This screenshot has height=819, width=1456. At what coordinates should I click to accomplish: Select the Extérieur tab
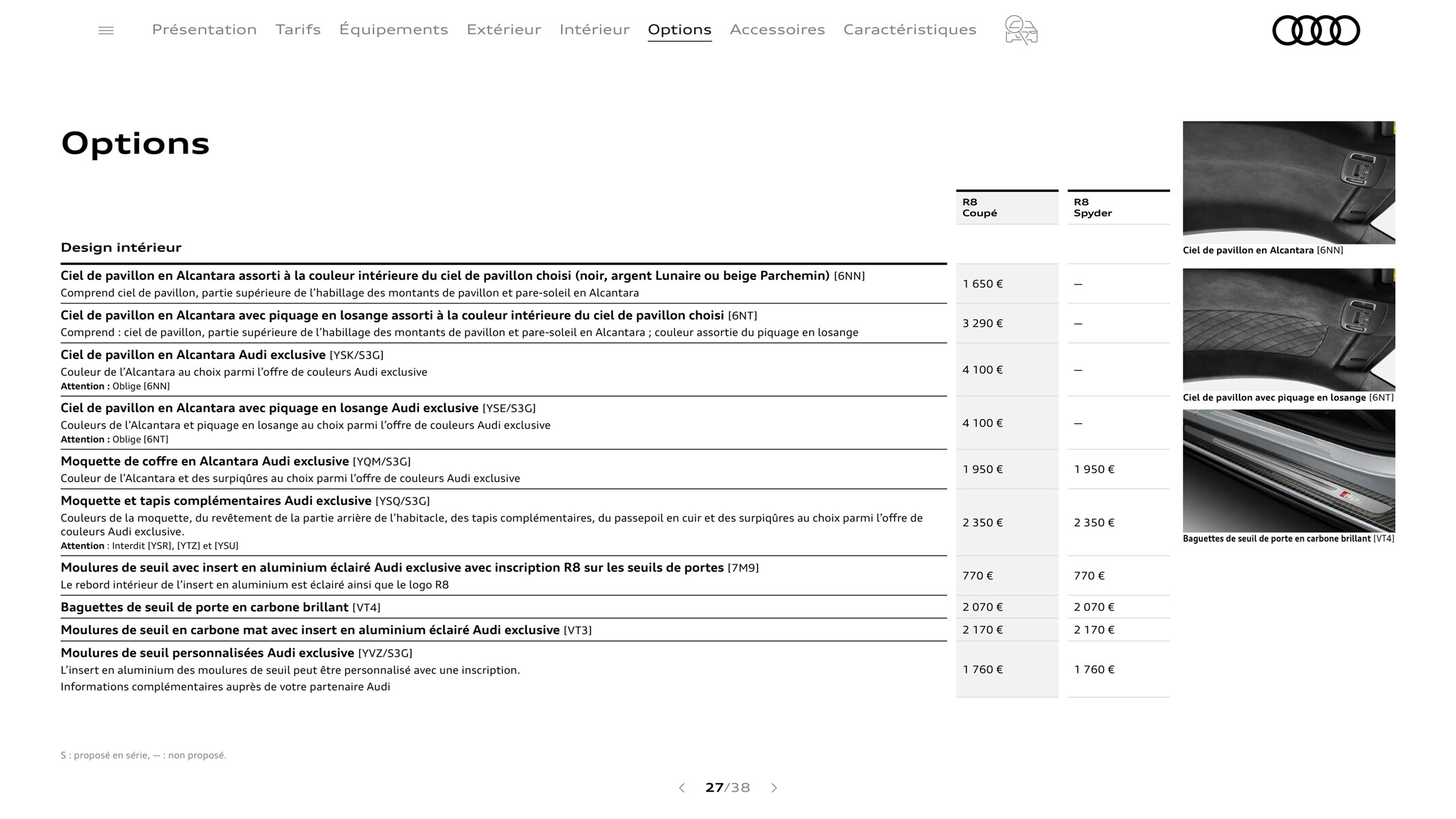504,29
